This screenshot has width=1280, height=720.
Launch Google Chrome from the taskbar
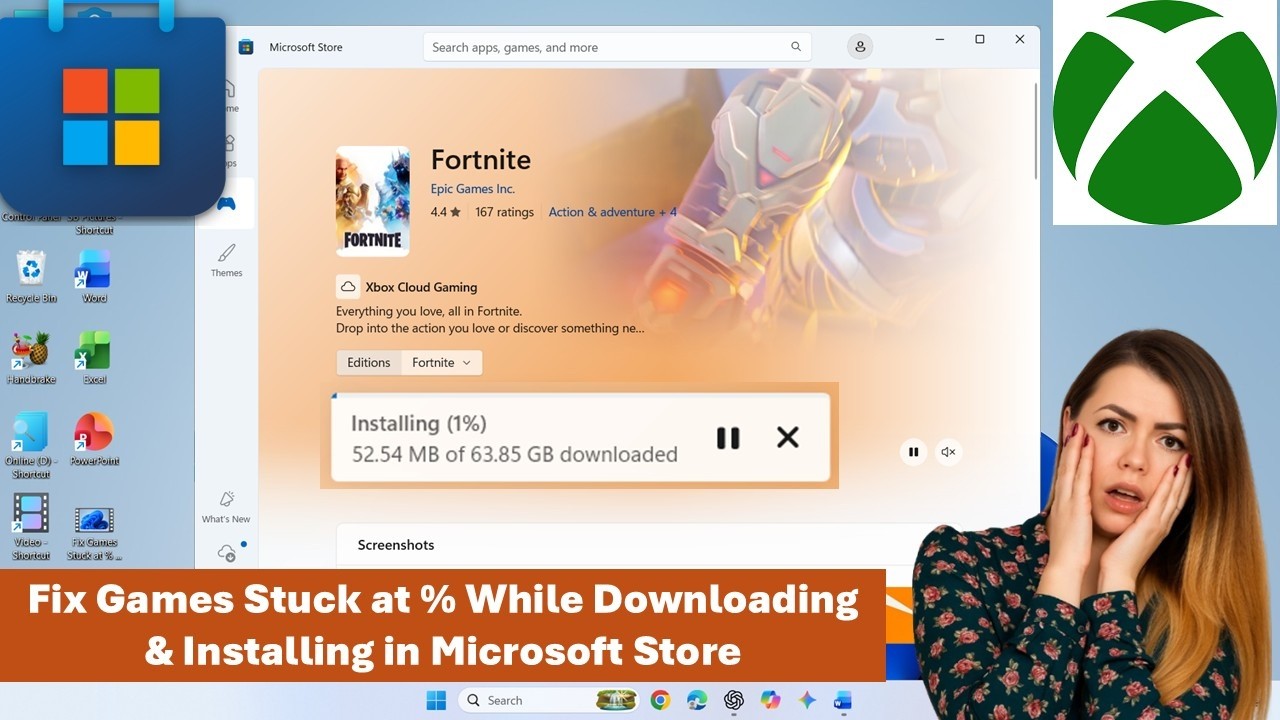[660, 700]
